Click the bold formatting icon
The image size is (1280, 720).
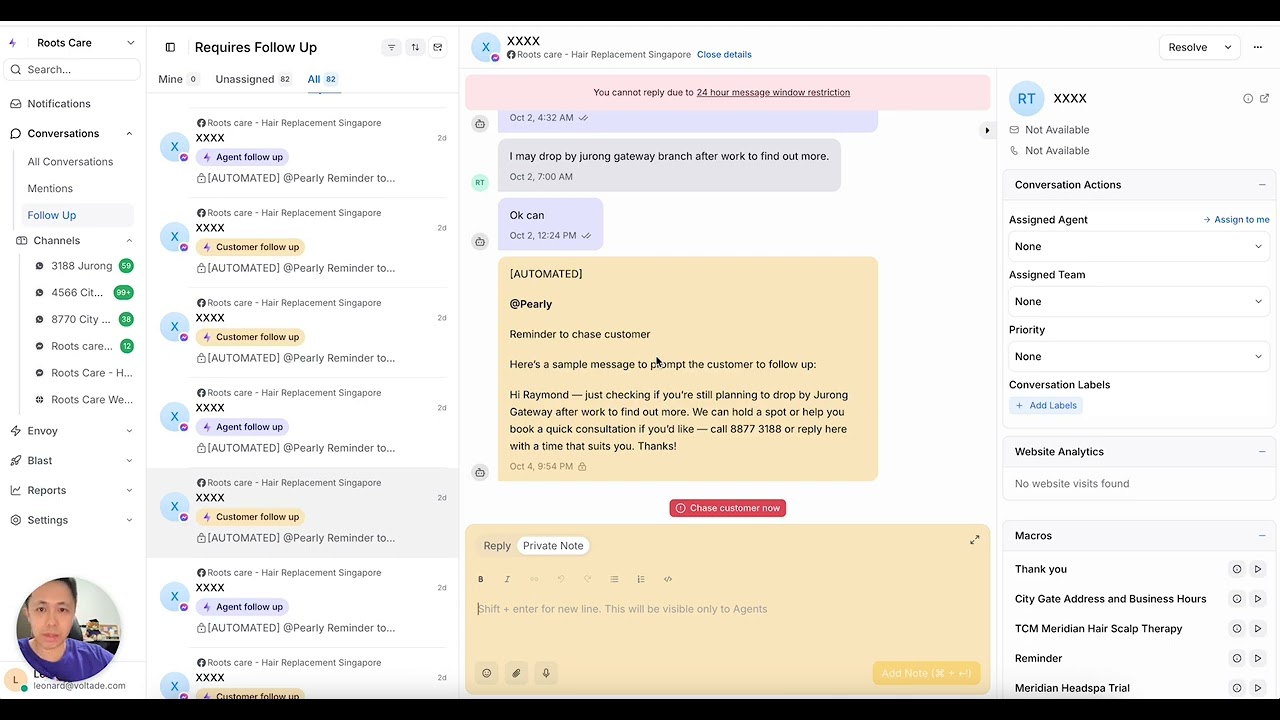481,579
